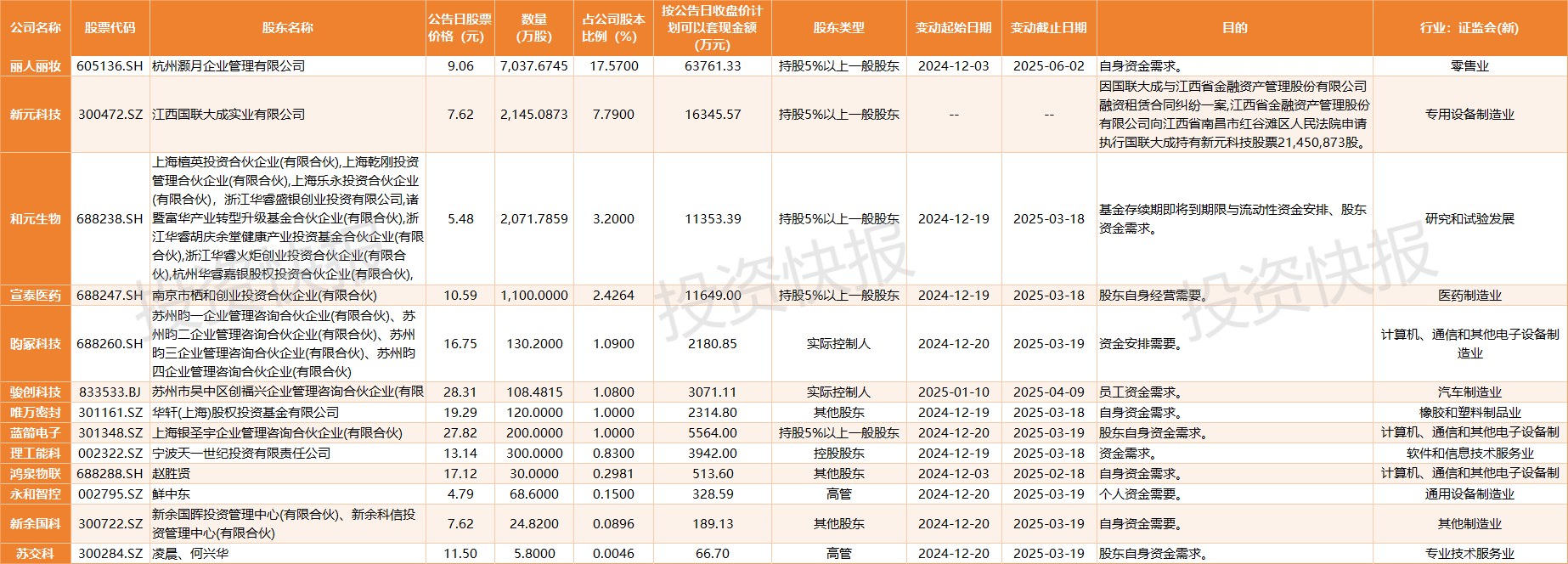Screen dimensions: 1568x564
Task: Select shareholder 杭州灏月企业管理有限公司
Action: 228,66
